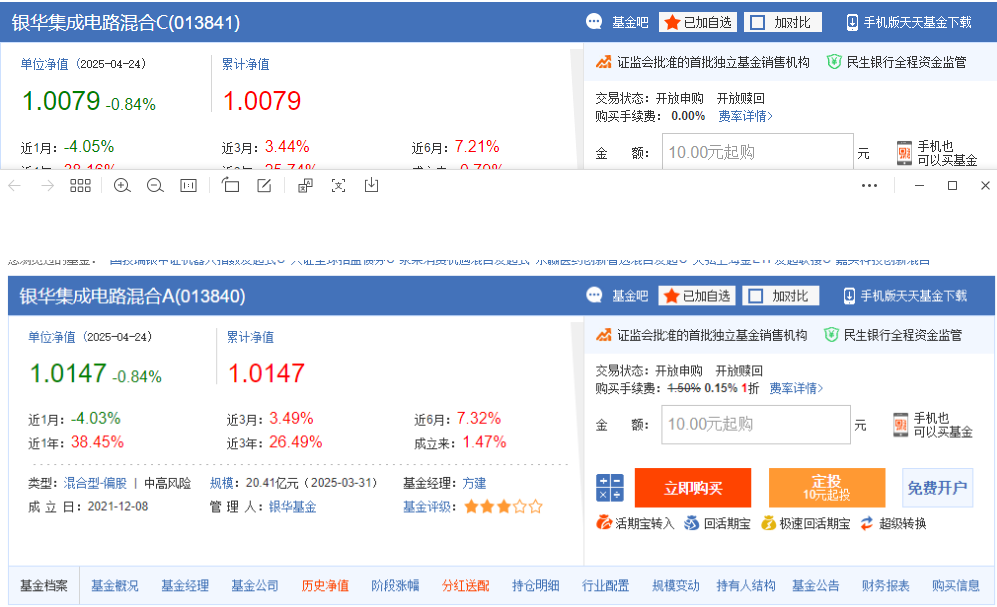Click mobile QR code icon in 013840 panel
The image size is (997, 607).
(900, 425)
